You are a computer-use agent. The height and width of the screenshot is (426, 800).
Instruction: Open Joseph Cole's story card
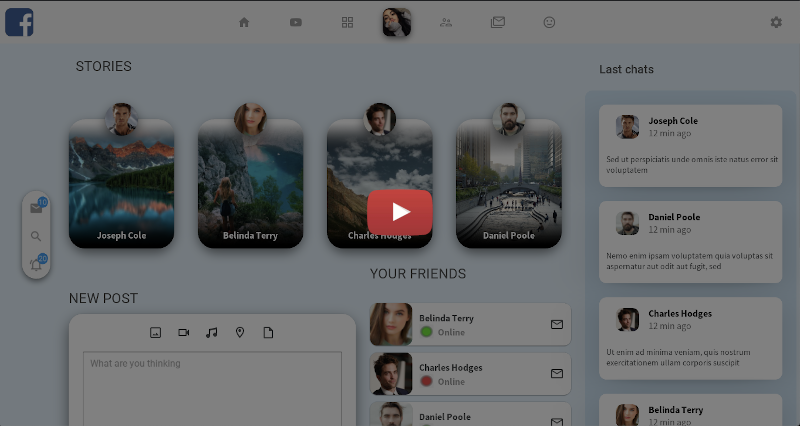(x=121, y=184)
